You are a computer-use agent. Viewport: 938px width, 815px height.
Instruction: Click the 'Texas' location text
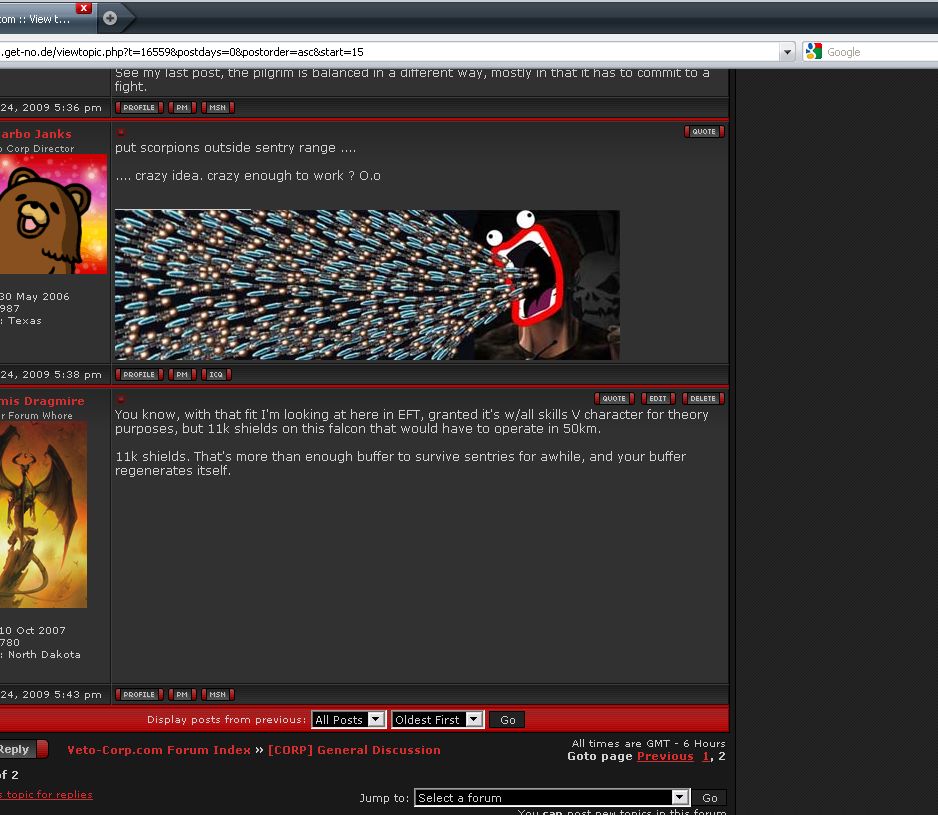point(25,321)
